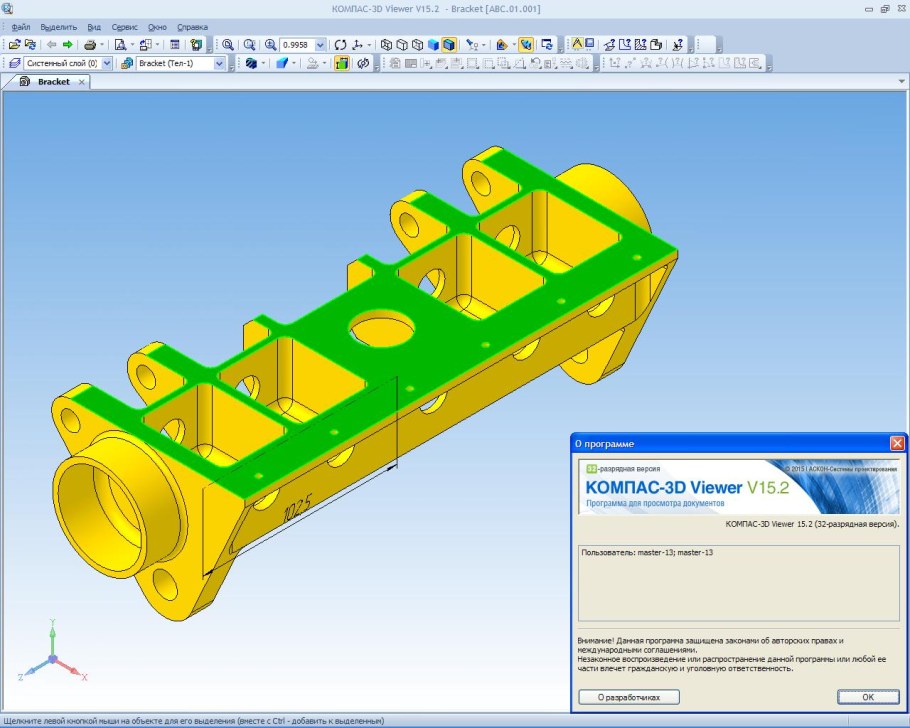Open the zoom scale 0.9958 dropdown
Screen dimensions: 910x728
pos(320,45)
